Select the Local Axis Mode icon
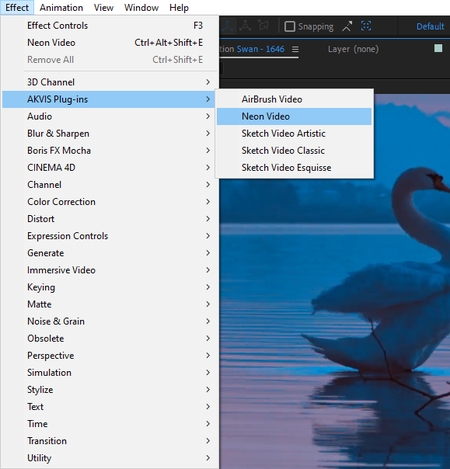This screenshot has height=469, width=450. (227, 26)
